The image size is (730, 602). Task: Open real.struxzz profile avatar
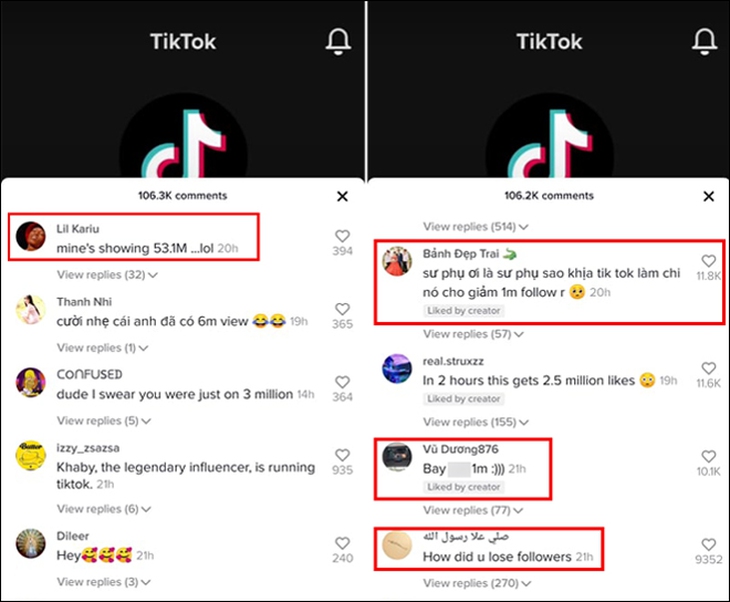397,369
